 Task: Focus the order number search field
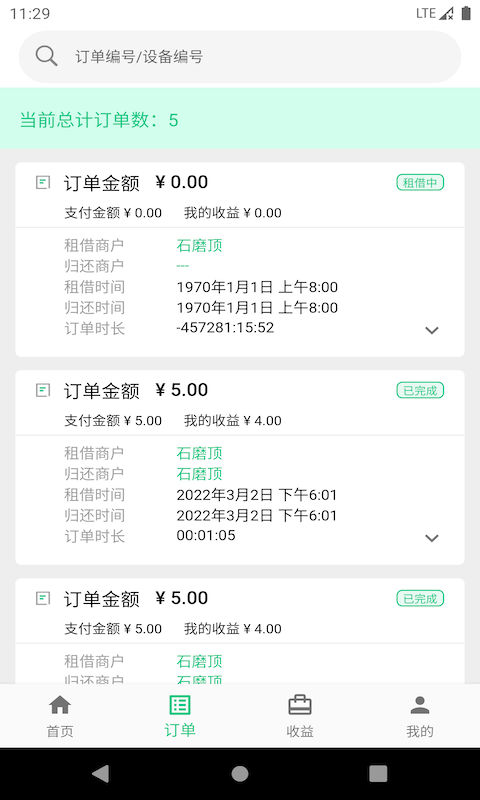[x=240, y=57]
